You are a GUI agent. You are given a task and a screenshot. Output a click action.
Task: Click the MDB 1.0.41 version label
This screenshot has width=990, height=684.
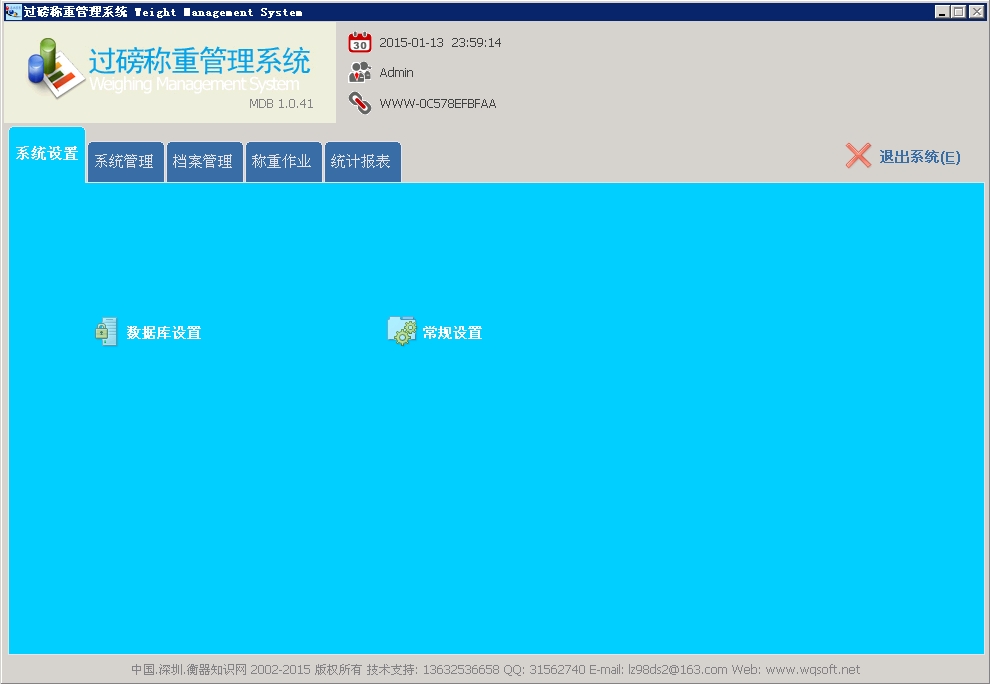coord(281,104)
